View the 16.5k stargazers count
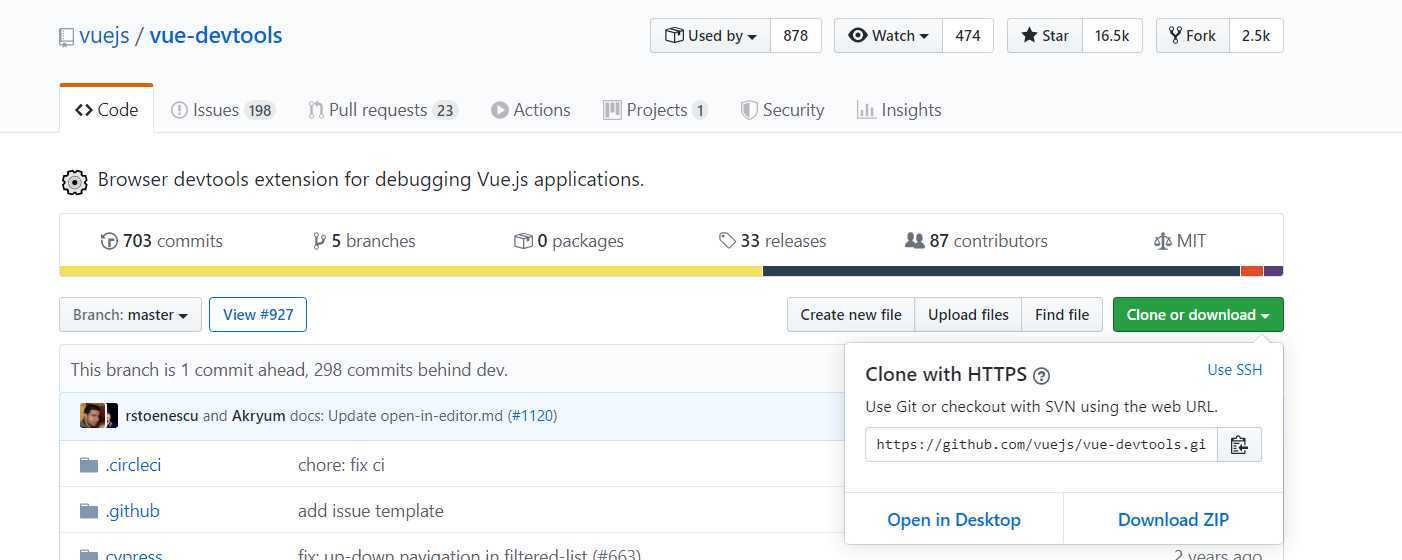 1112,36
